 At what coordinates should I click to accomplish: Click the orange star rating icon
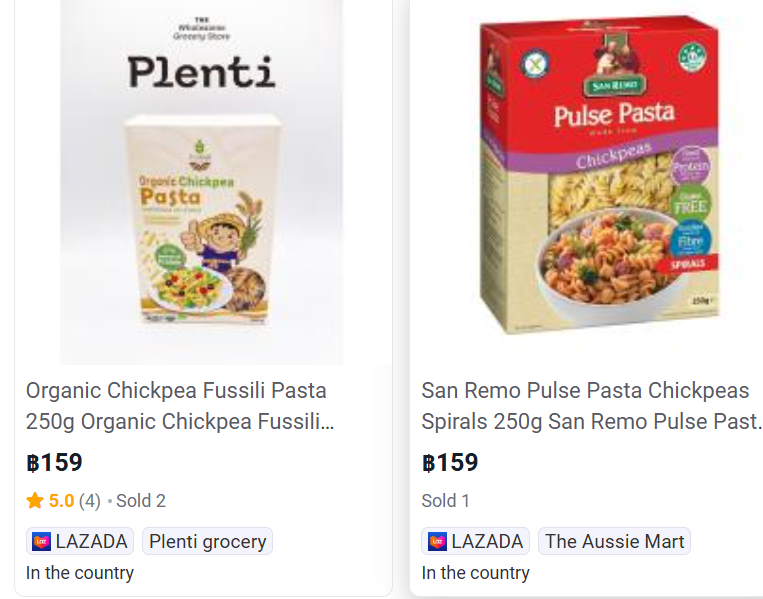35,501
